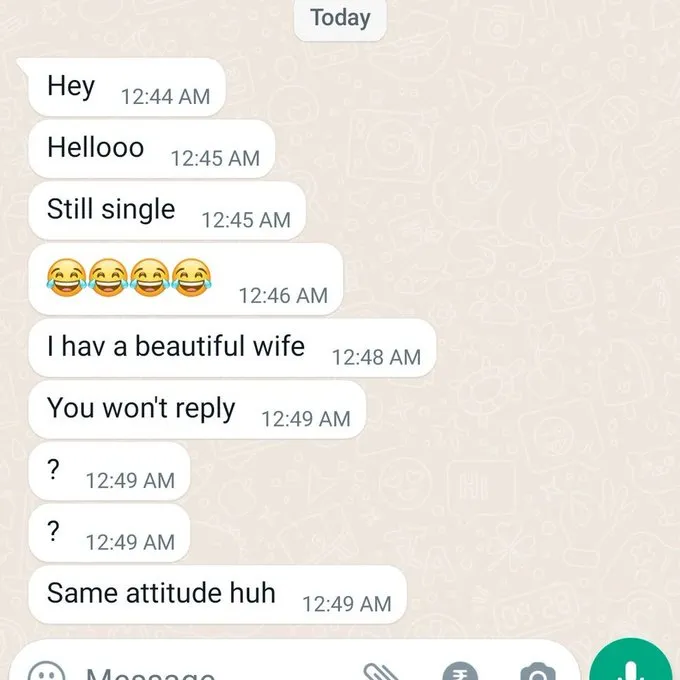Open the emoji picker in message bar

coord(47,672)
